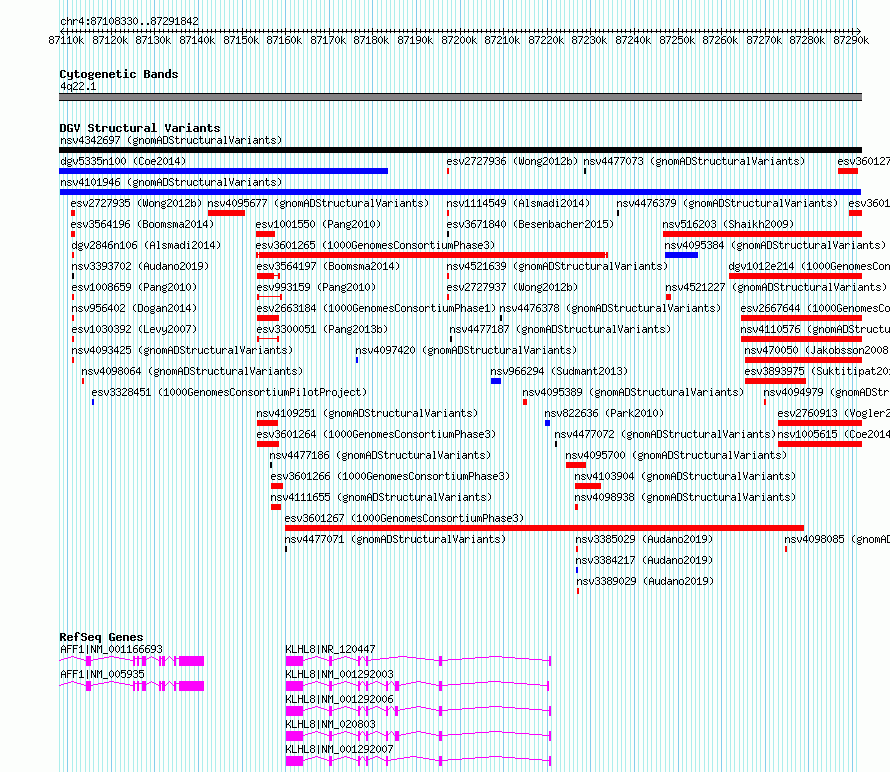
Task: Open the dgv5335n100 (Coe2014) label
Action: (x=123, y=161)
